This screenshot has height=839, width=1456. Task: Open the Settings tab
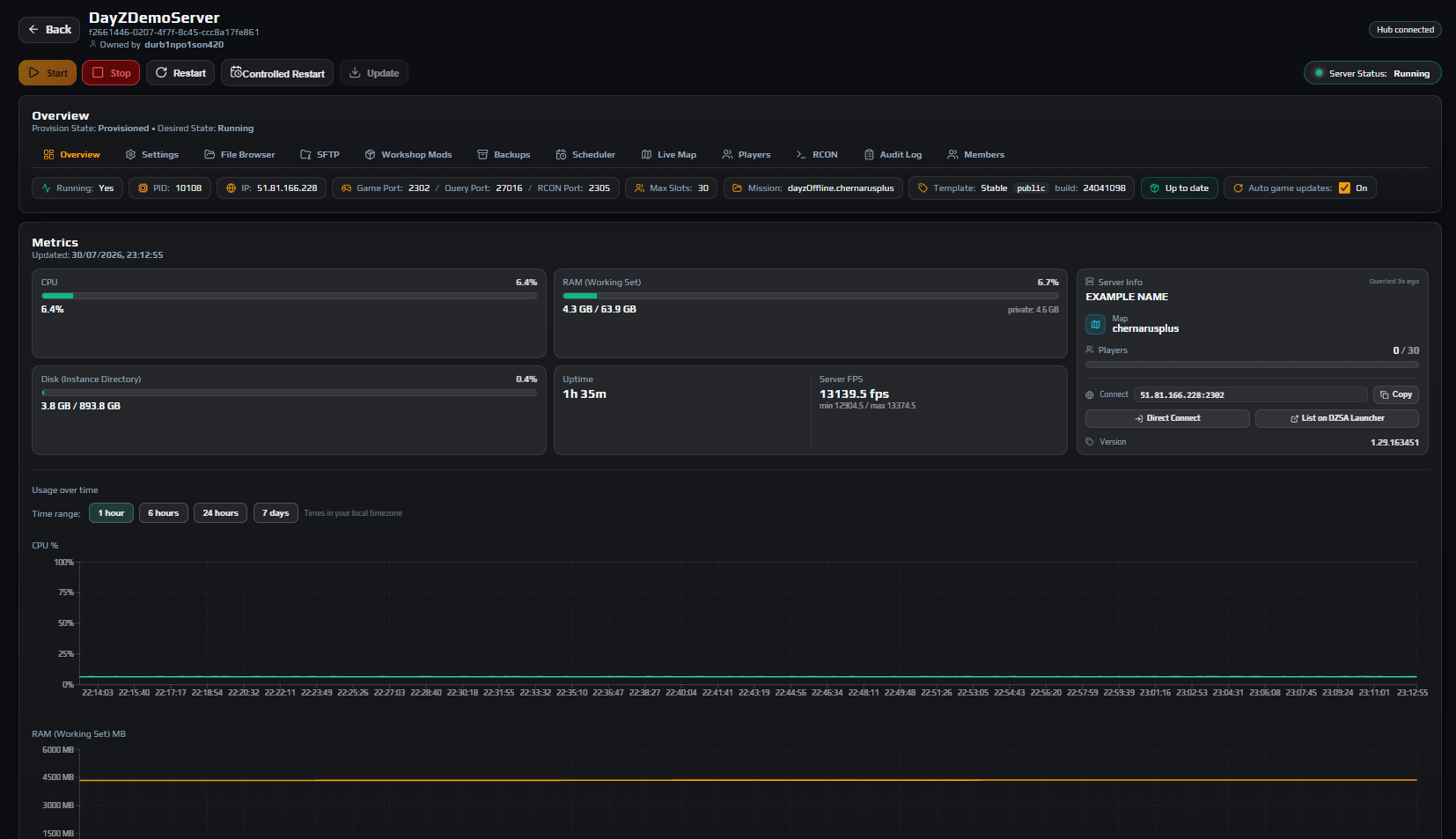click(x=152, y=154)
